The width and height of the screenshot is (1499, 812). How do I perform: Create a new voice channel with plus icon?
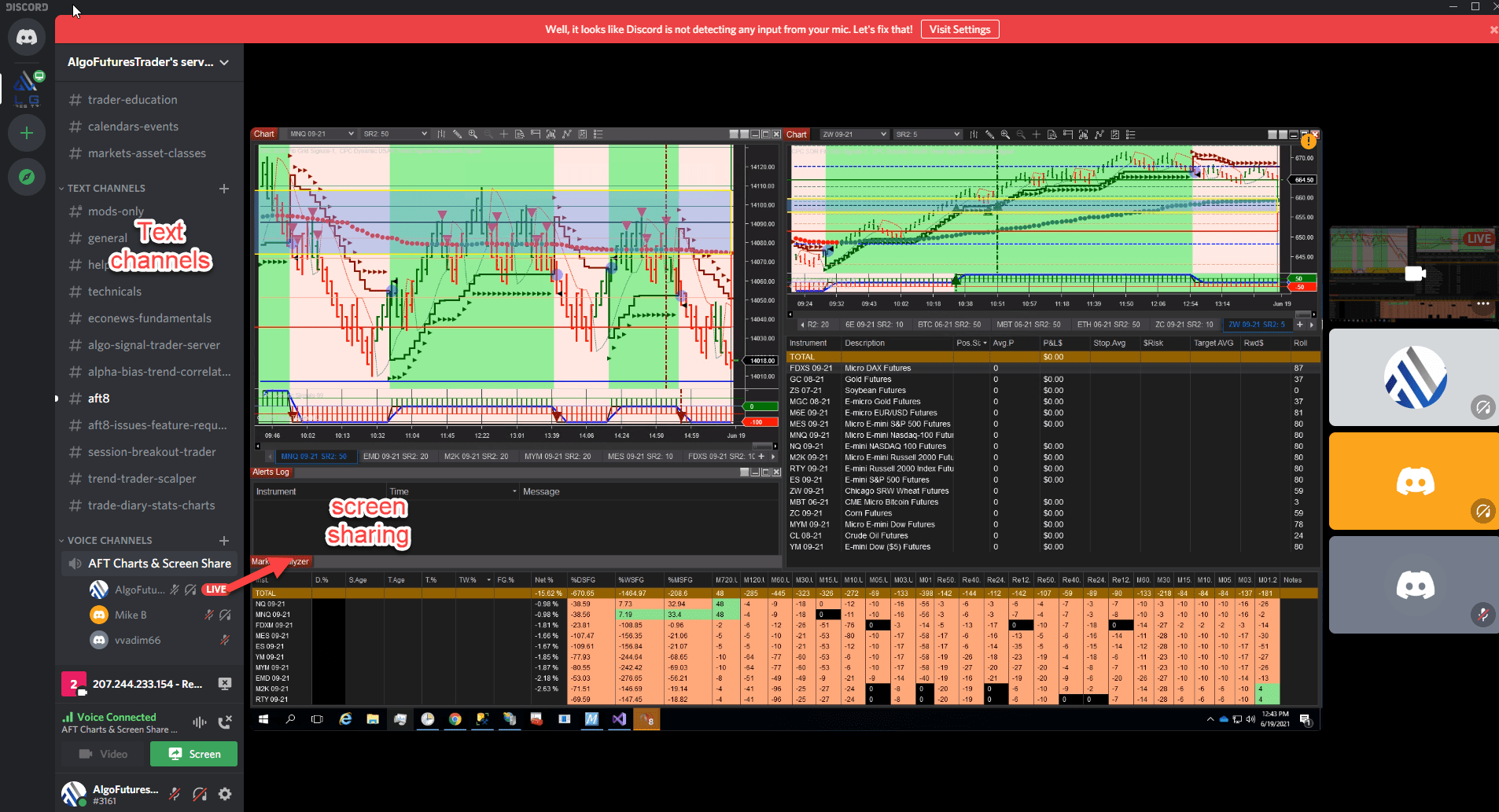[224, 541]
